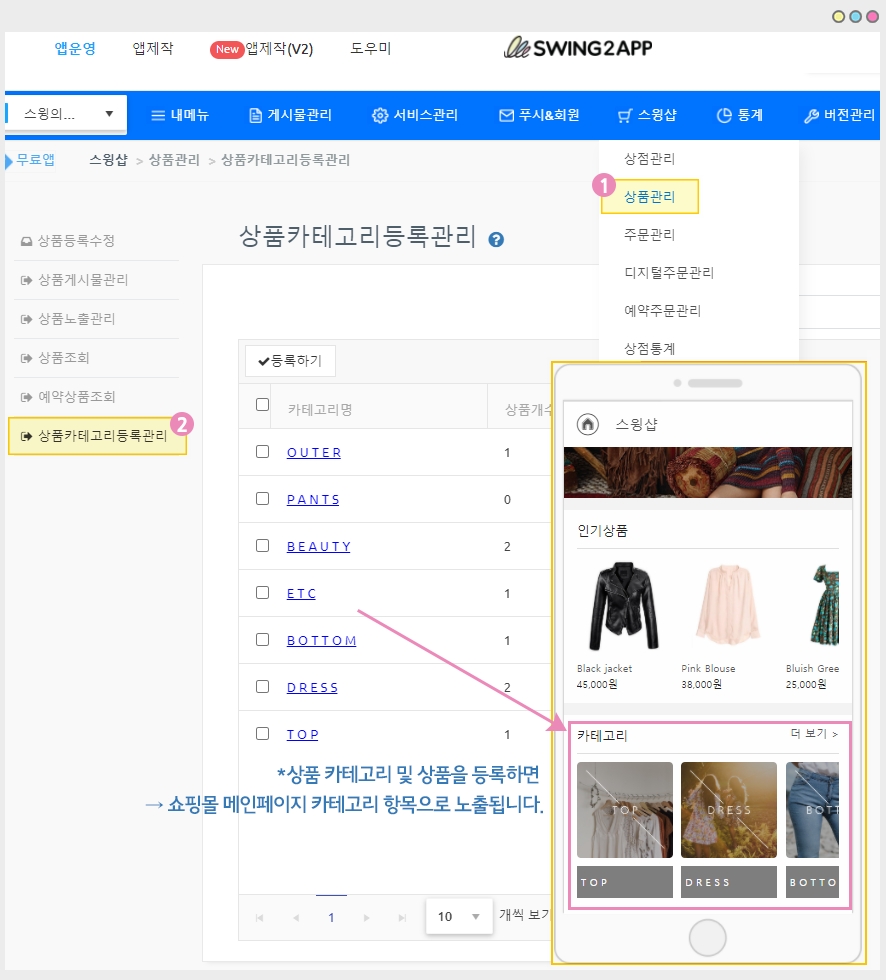This screenshot has width=886, height=980.
Task: Click the 무료앱 label
Action: click(x=36, y=160)
